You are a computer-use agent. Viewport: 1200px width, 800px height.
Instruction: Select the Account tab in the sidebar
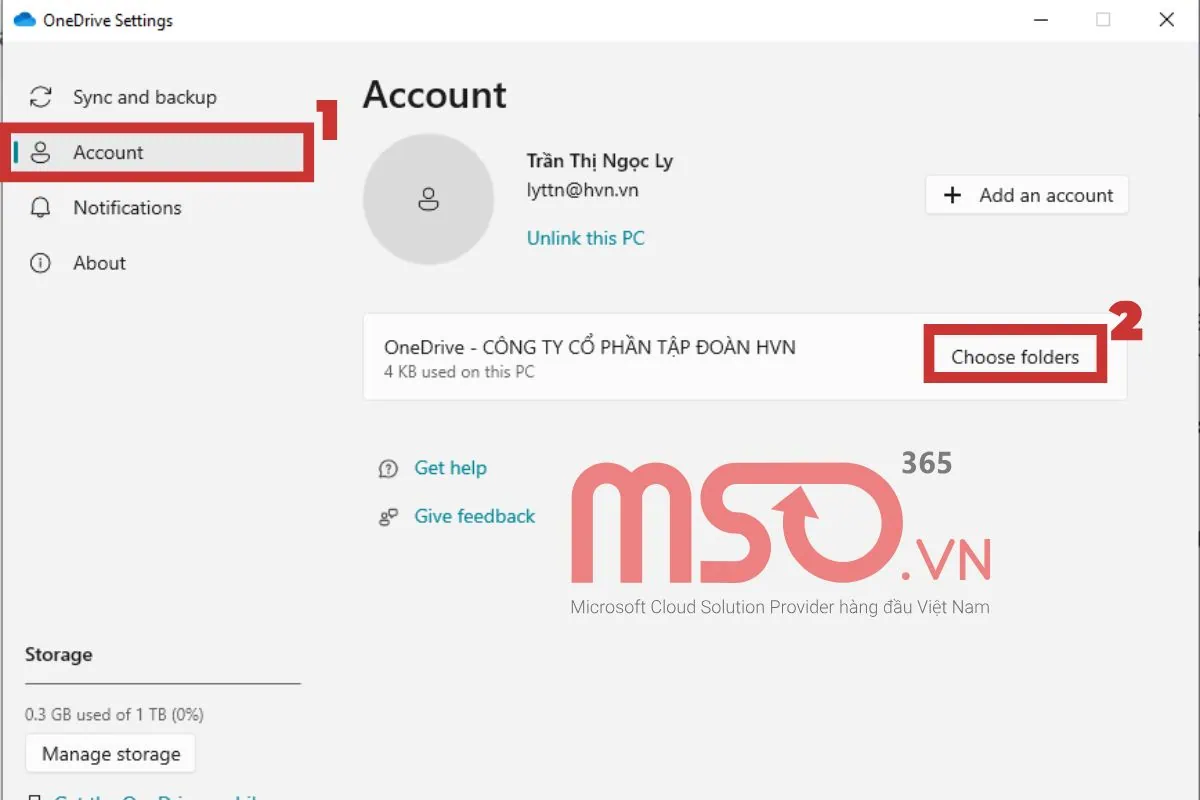coord(108,153)
